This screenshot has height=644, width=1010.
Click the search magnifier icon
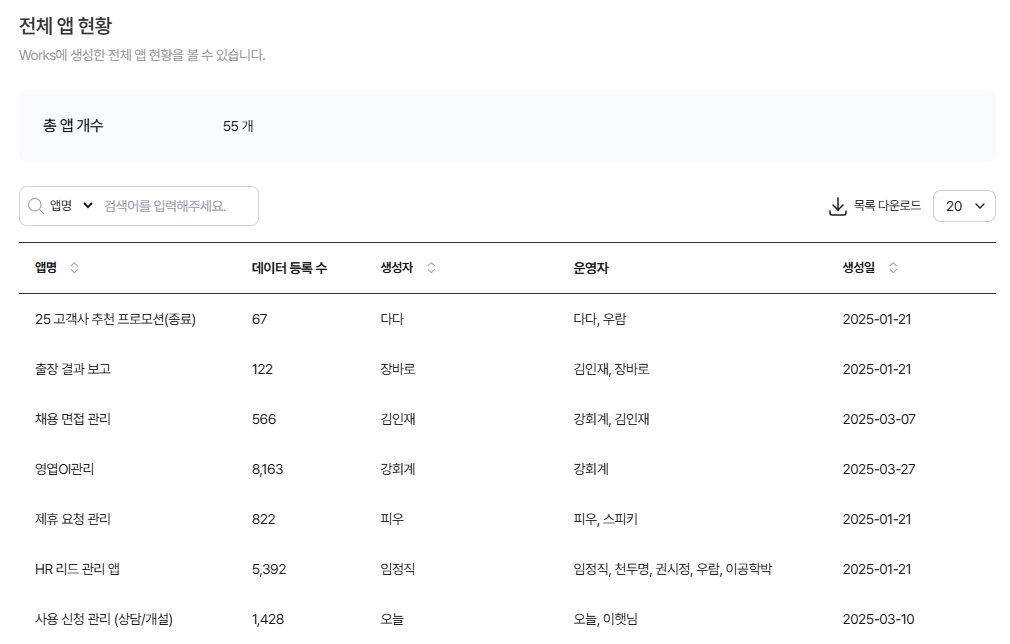tap(36, 206)
